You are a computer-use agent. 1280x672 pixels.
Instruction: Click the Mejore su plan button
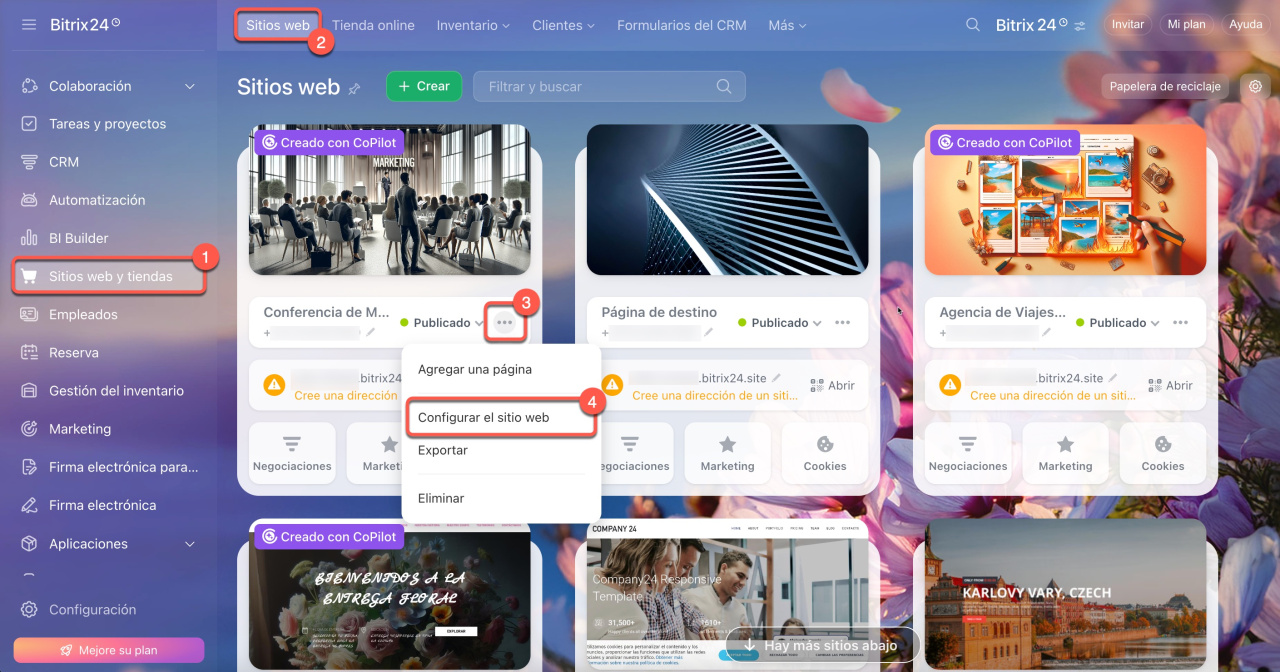pyautogui.click(x=109, y=650)
